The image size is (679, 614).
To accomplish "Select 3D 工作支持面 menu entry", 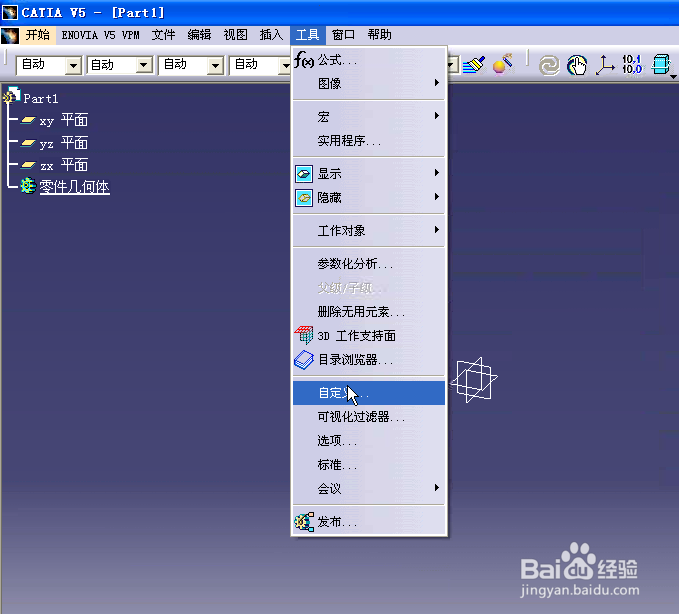I will pyautogui.click(x=369, y=336).
